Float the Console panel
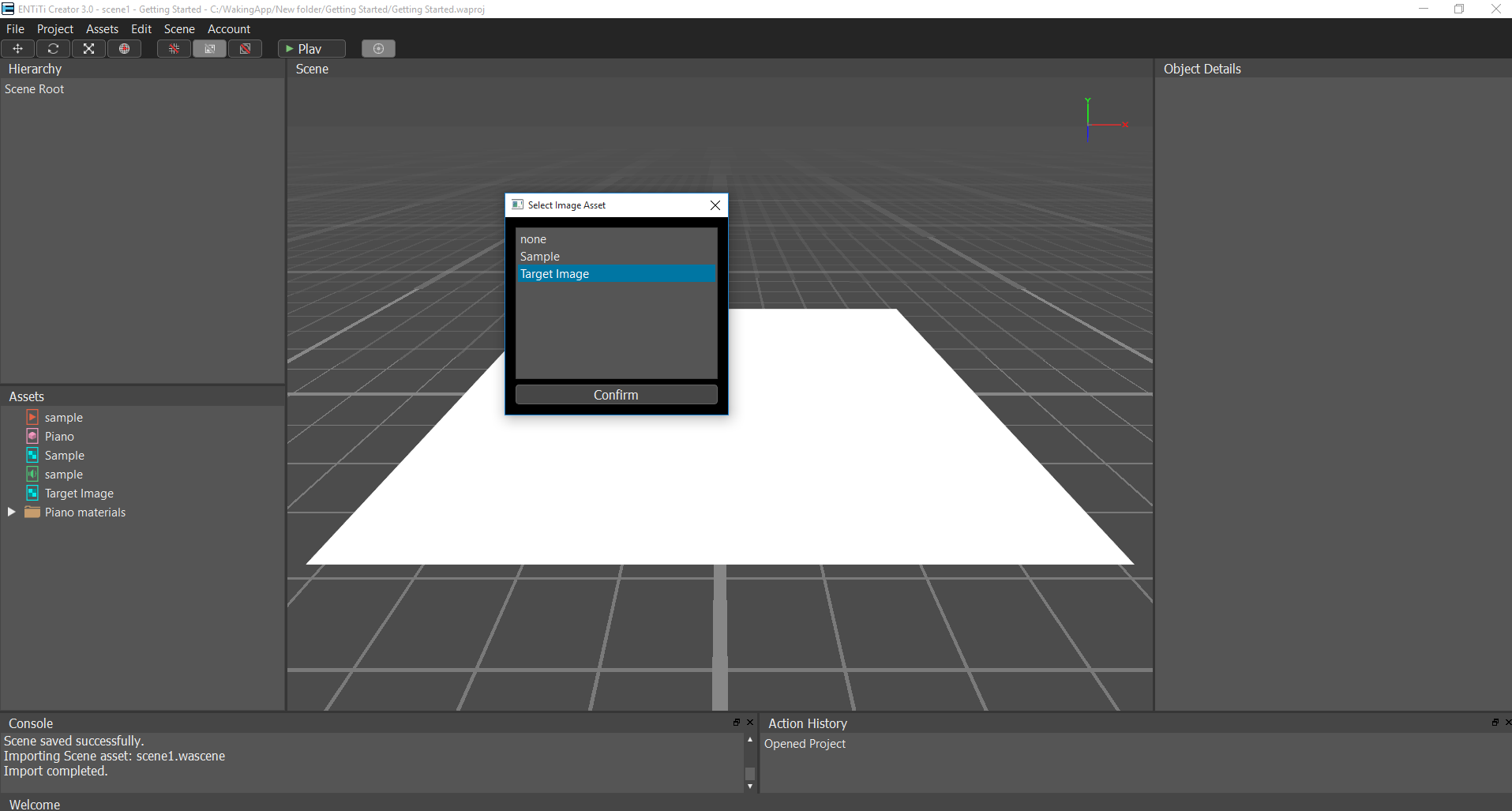 pyautogui.click(x=737, y=722)
